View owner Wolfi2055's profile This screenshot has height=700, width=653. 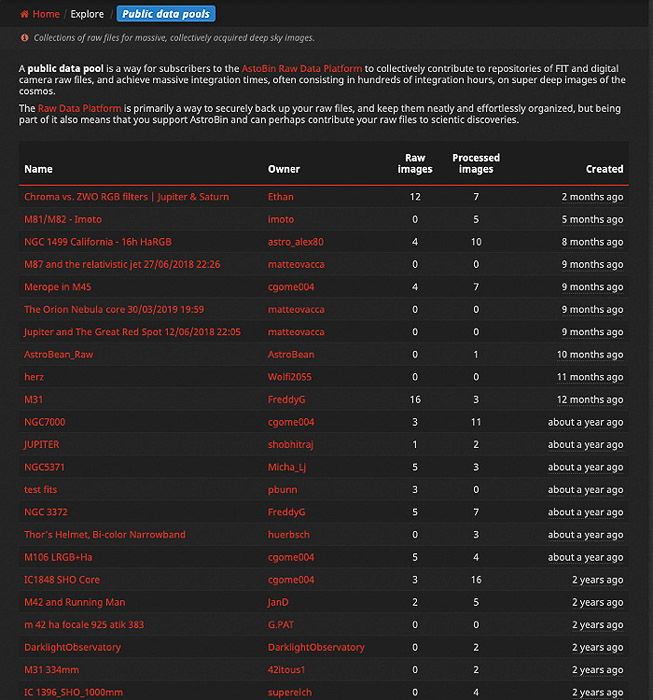tap(289, 377)
